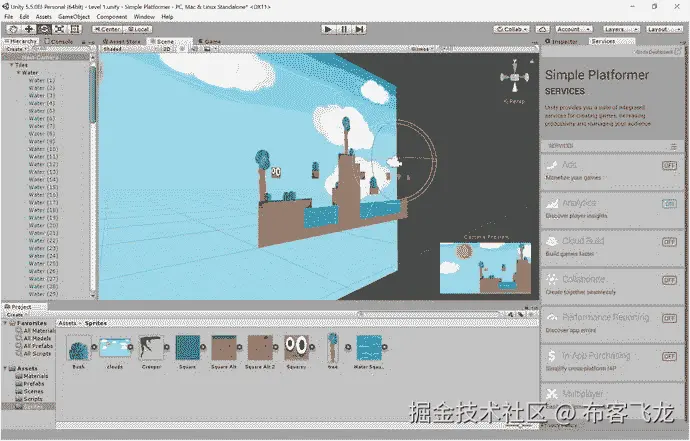Select the Creeper sprite thumbnail
Image resolution: width=690 pixels, height=441 pixels.
point(151,348)
